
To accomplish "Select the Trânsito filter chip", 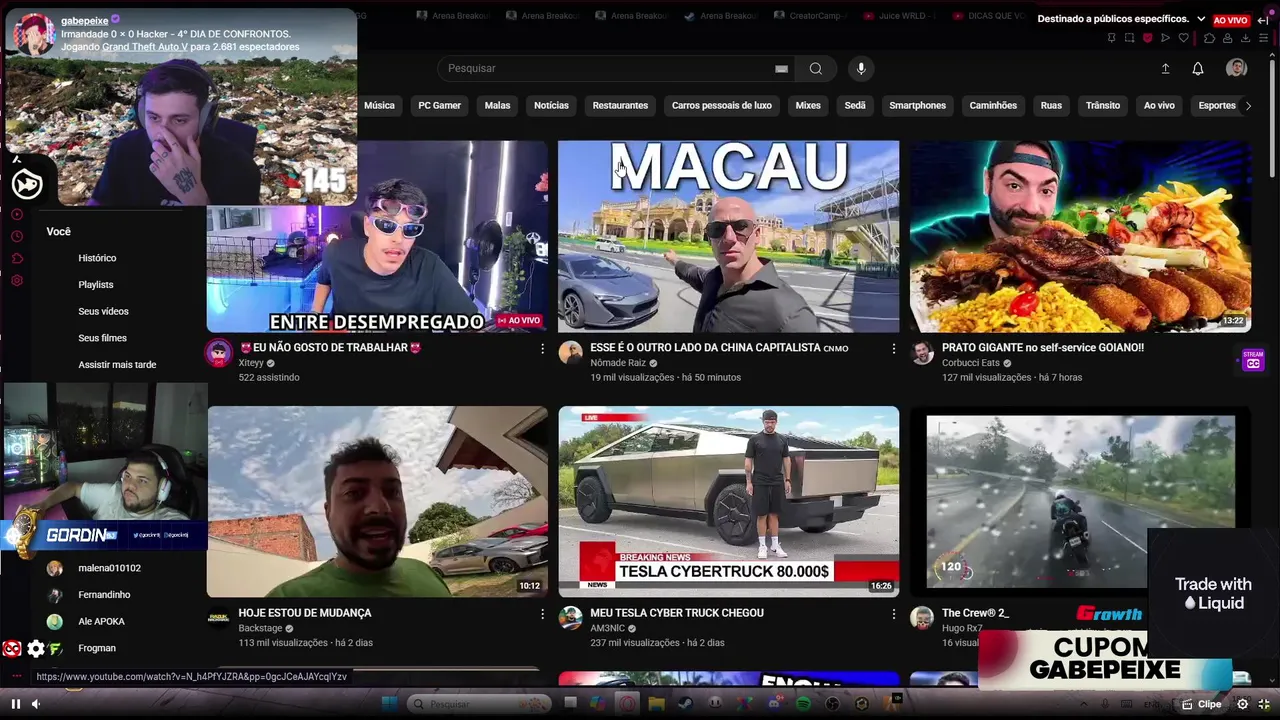I will pyautogui.click(x=1103, y=105).
